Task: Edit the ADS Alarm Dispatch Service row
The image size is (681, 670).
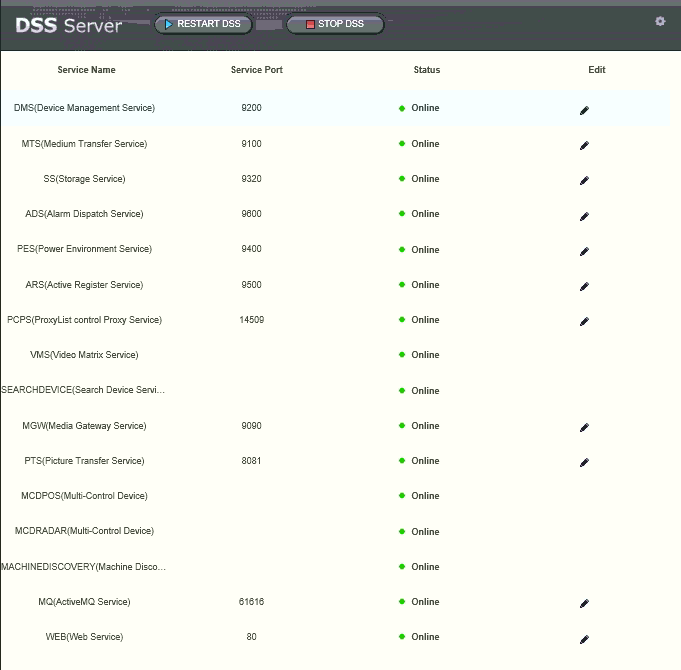Action: coord(584,215)
